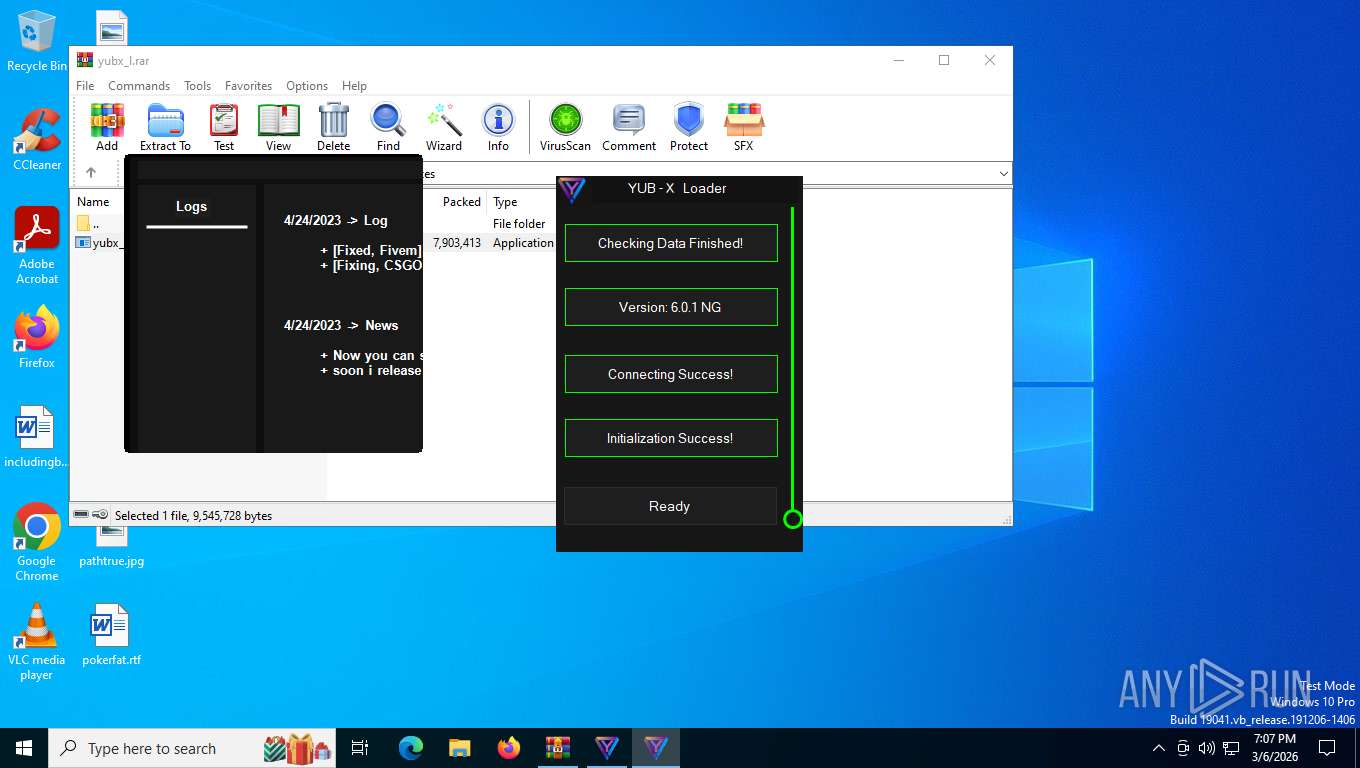The width and height of the screenshot is (1360, 768).
Task: Open Firefox from the taskbar
Action: point(509,748)
